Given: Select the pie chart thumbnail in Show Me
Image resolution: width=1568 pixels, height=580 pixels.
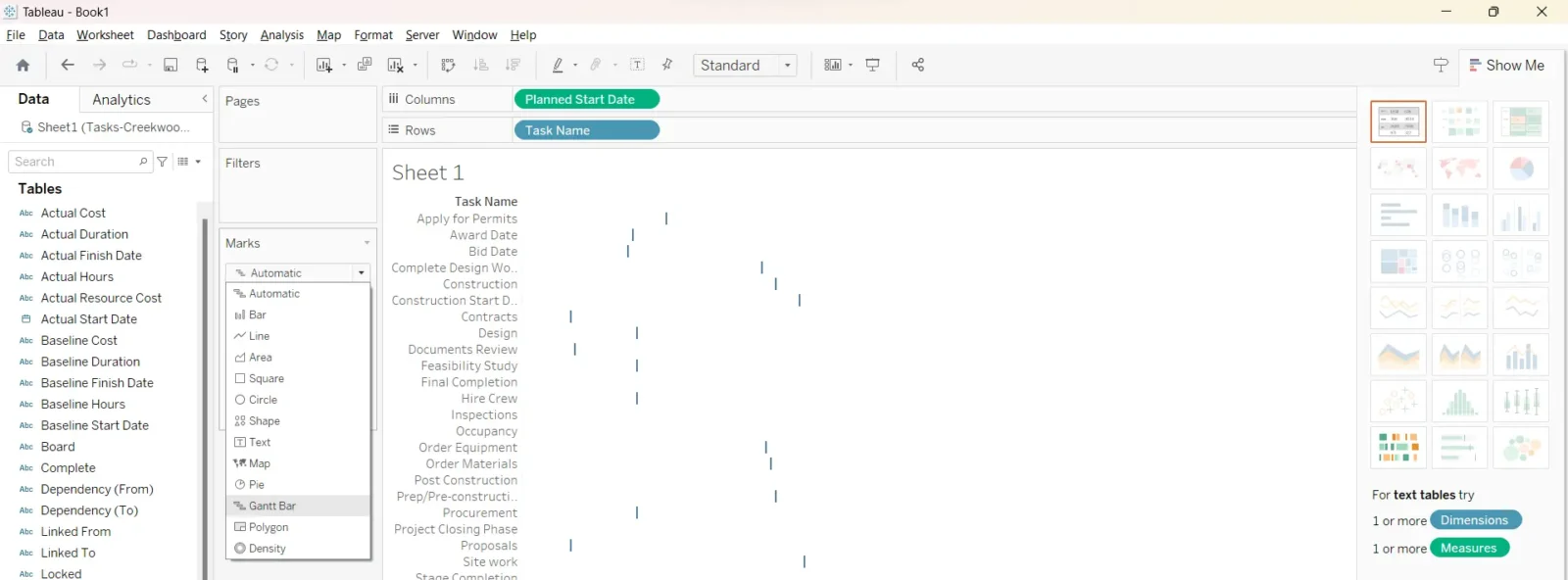Looking at the screenshot, I should coord(1521,169).
